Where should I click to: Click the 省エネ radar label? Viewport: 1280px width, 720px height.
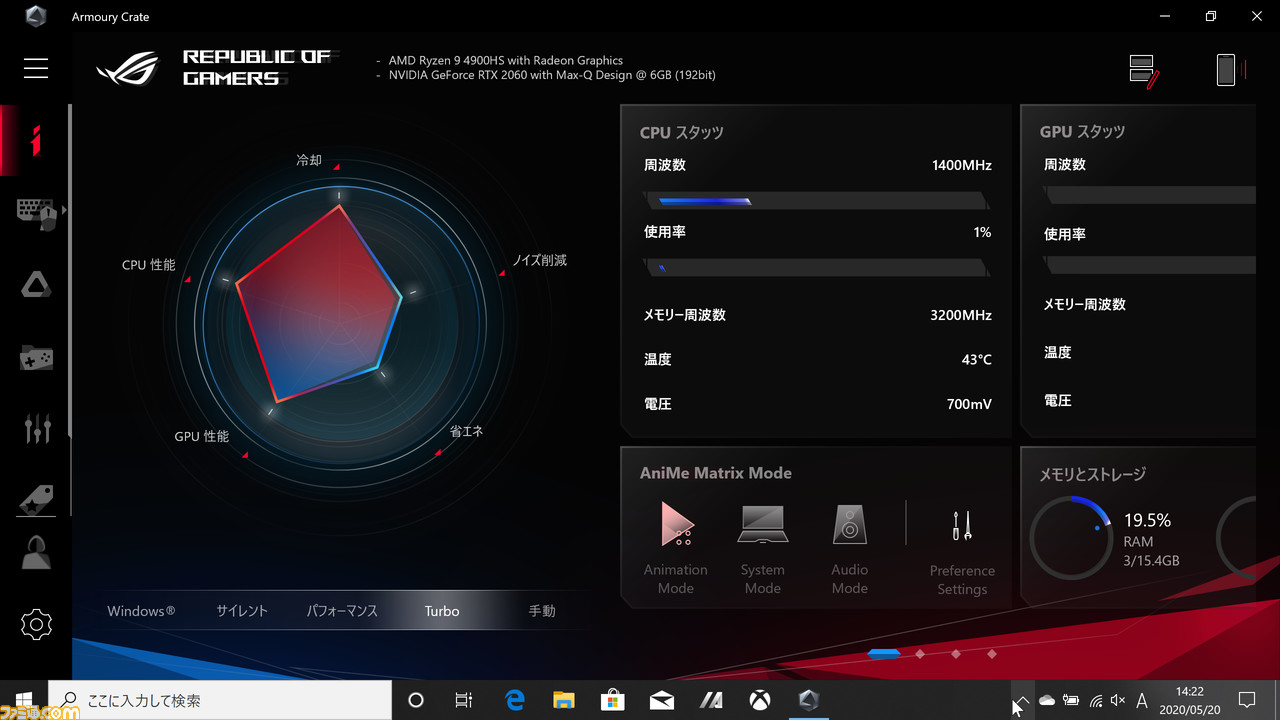[466, 431]
